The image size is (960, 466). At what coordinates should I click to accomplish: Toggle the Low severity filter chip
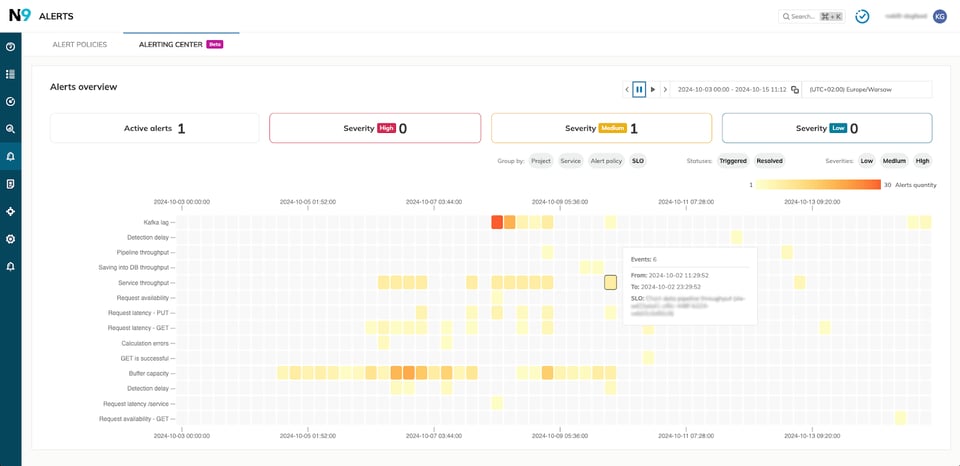(866, 161)
